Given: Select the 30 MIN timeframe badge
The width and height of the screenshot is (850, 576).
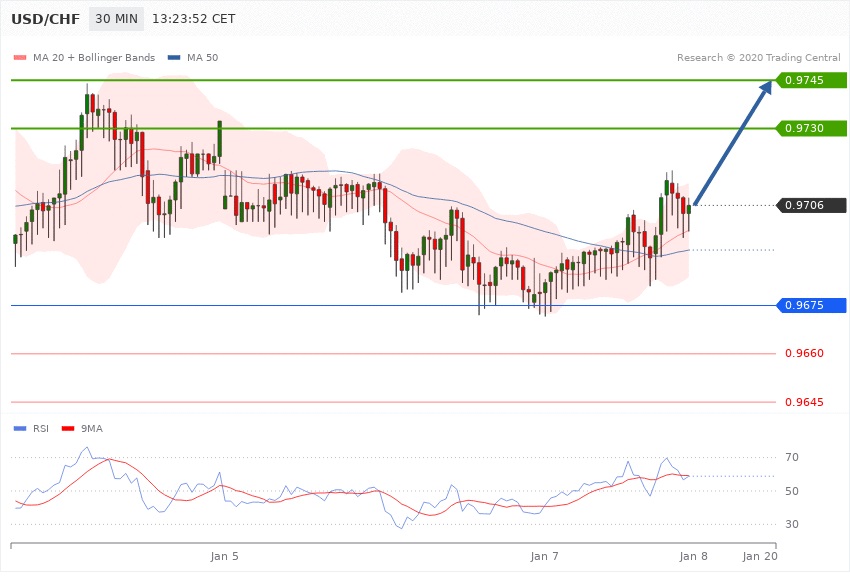Looking at the screenshot, I should click(117, 19).
